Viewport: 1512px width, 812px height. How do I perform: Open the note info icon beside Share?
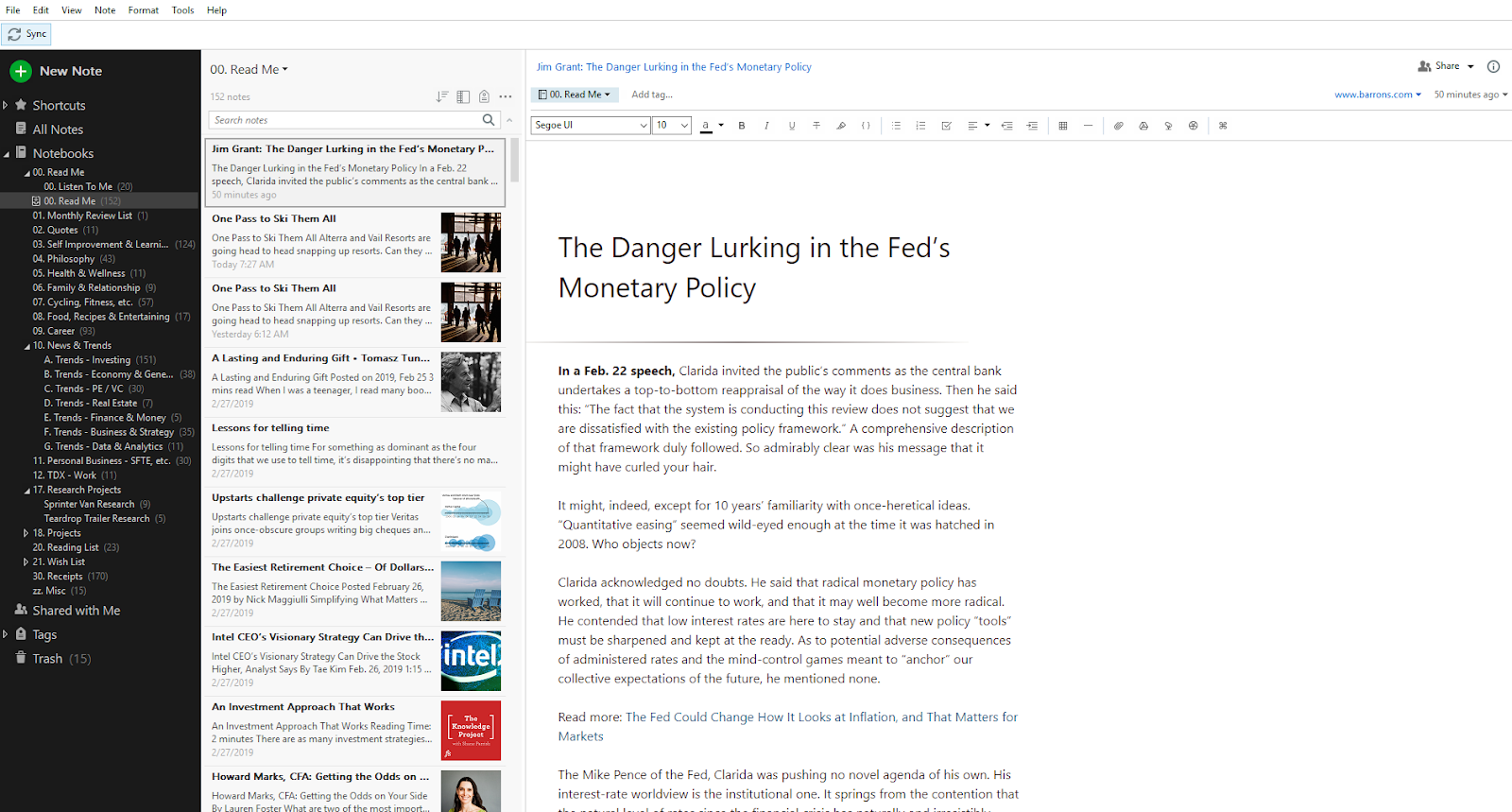click(1493, 66)
